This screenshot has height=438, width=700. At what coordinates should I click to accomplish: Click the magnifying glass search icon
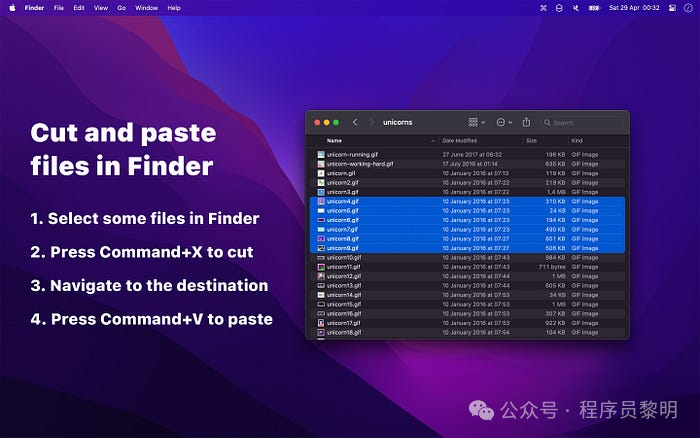tap(547, 122)
